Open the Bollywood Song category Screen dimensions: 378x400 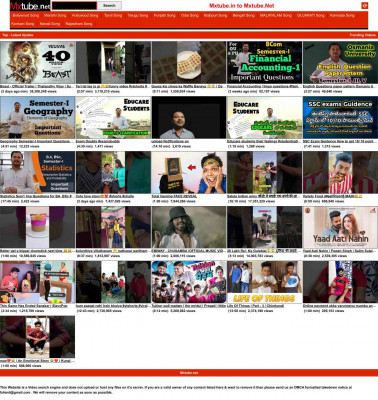[x=26, y=15]
